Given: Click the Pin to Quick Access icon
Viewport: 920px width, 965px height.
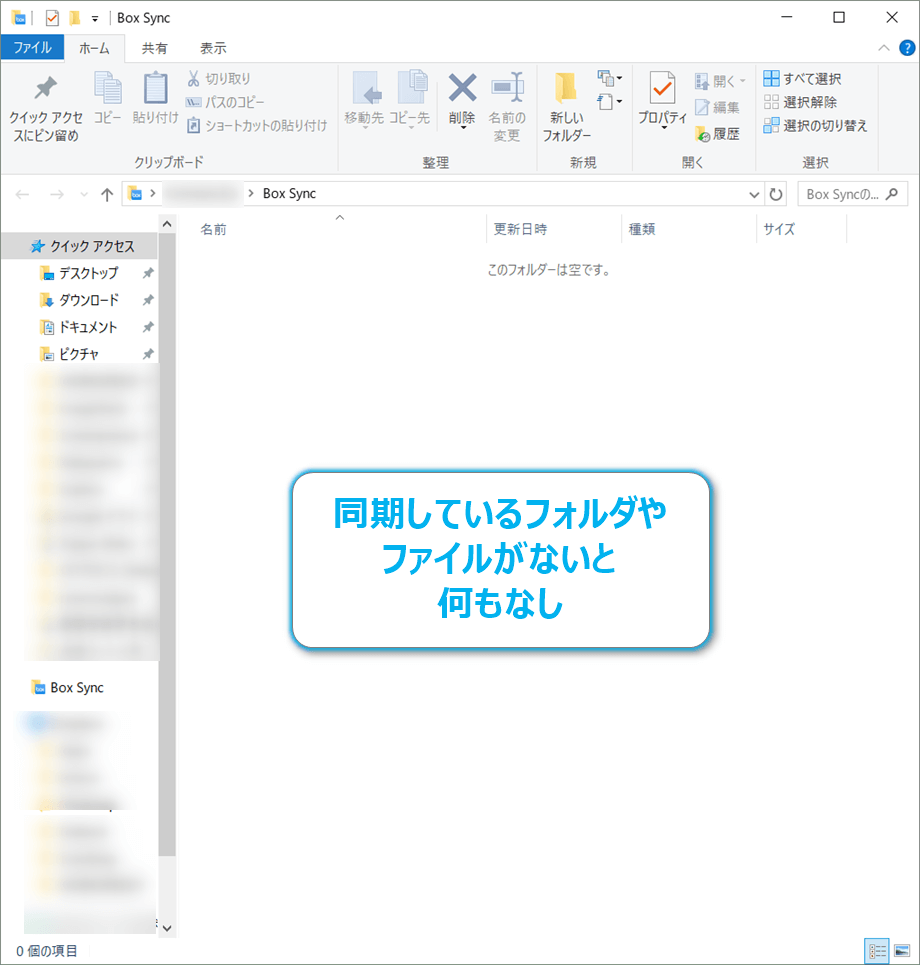Looking at the screenshot, I should coord(45,89).
